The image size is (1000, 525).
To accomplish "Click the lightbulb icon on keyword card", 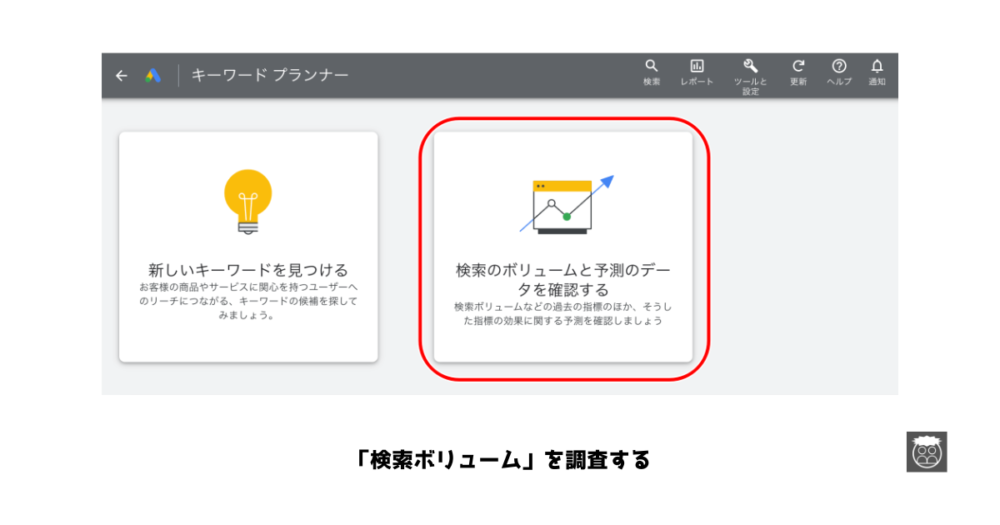I will 248,202.
